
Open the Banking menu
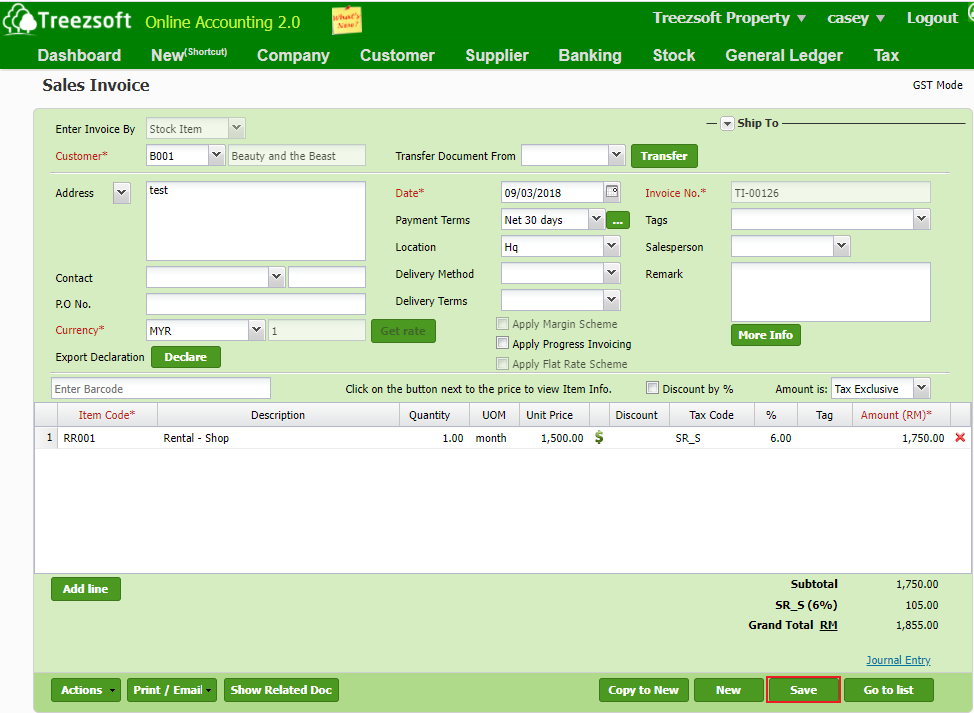[x=590, y=56]
